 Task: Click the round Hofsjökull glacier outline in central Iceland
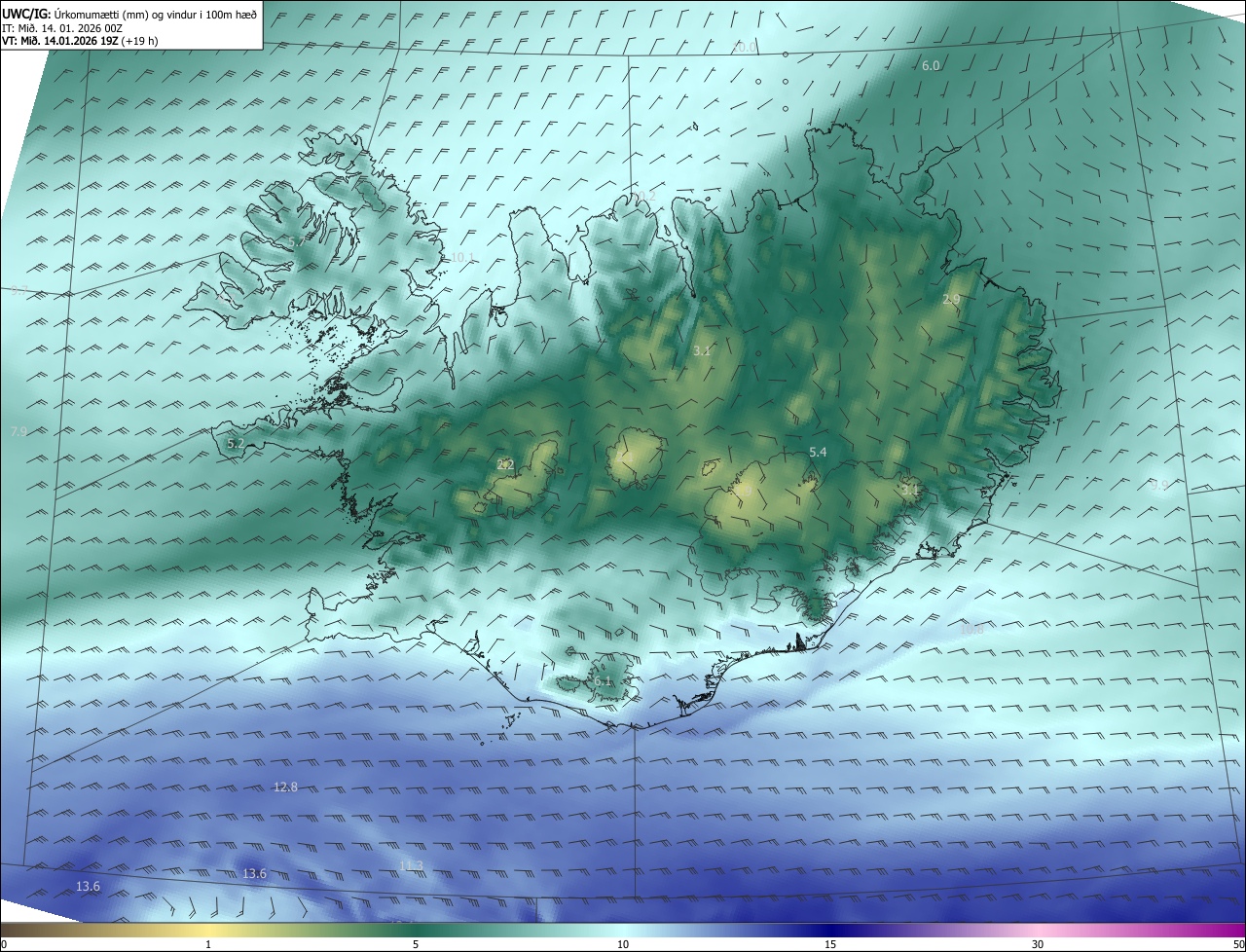click(x=635, y=458)
